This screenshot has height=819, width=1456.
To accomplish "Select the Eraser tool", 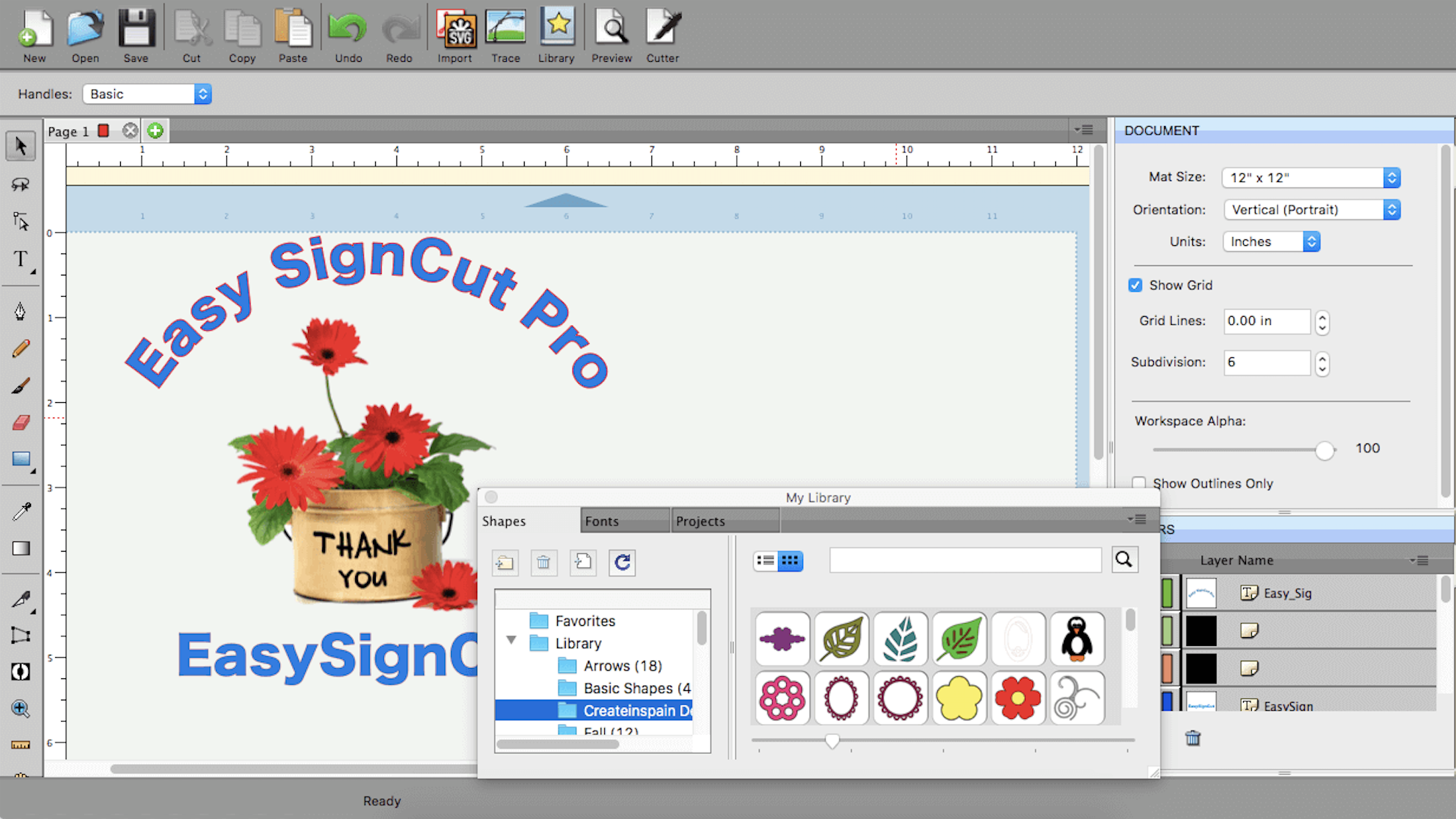I will pos(21,422).
